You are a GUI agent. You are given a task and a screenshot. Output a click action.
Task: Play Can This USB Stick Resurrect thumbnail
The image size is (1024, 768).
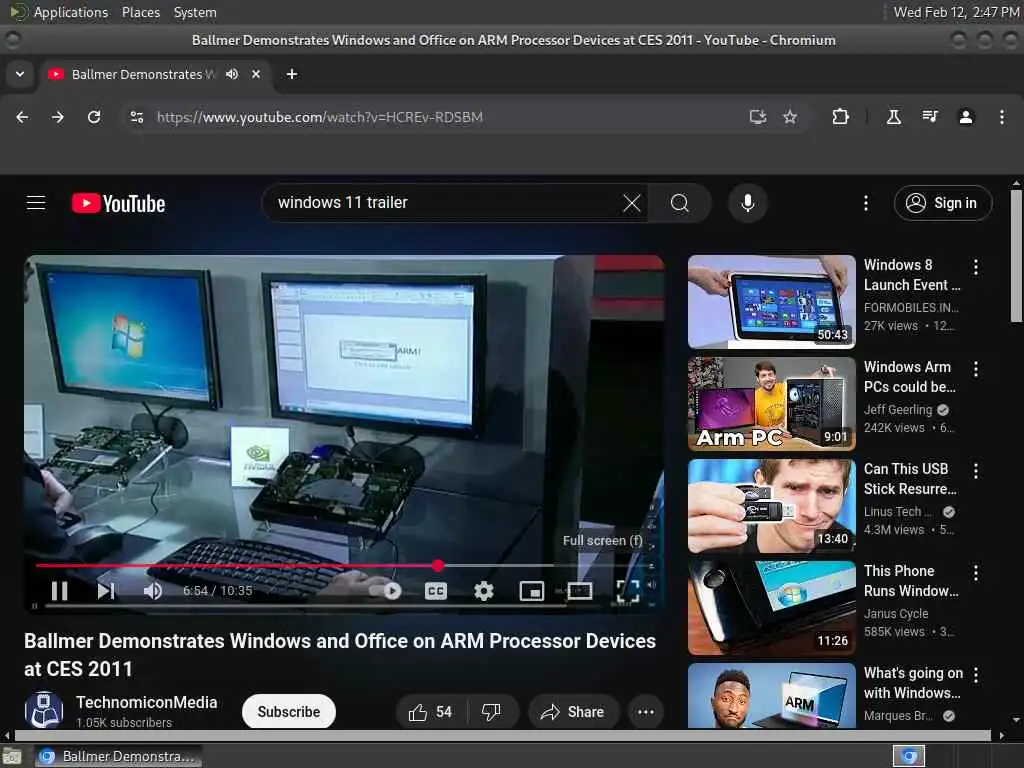click(771, 505)
